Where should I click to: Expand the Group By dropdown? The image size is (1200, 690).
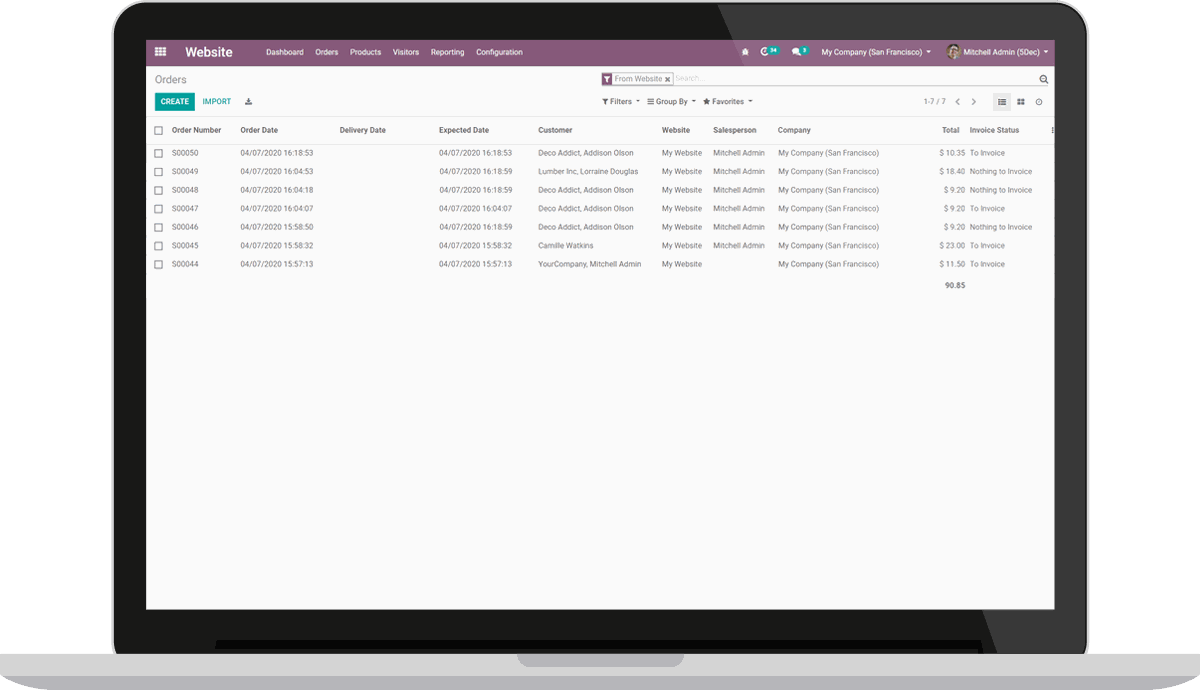(x=669, y=101)
